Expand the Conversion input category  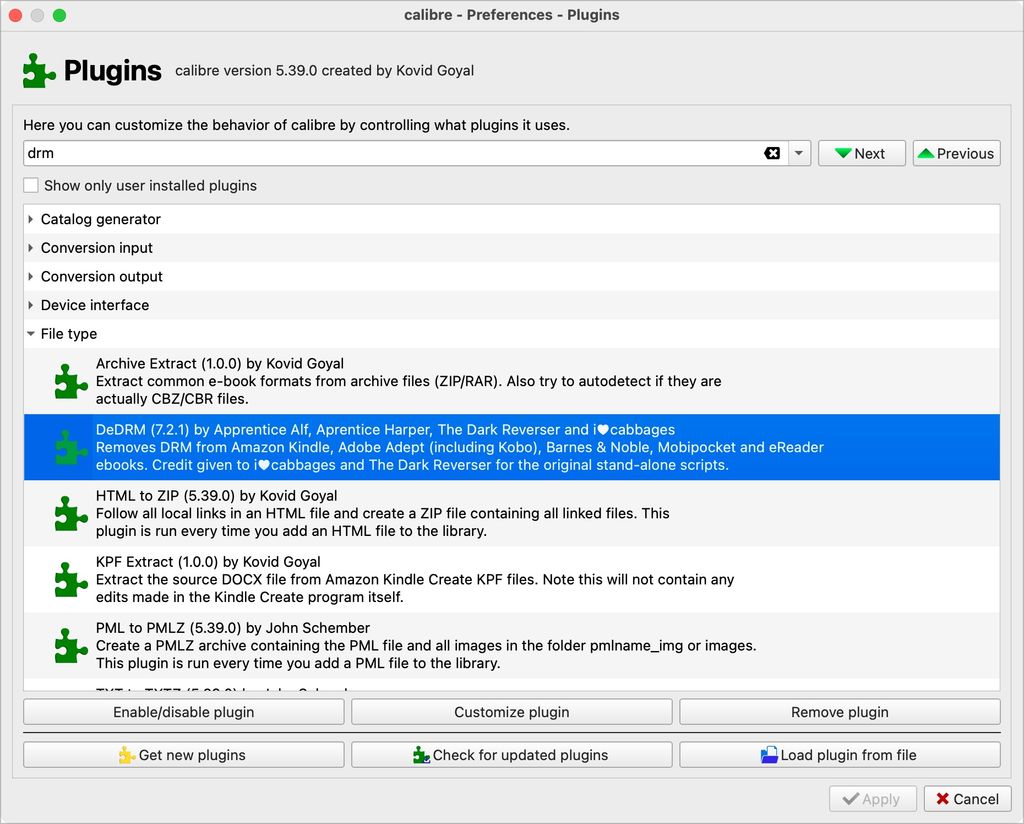(31, 248)
